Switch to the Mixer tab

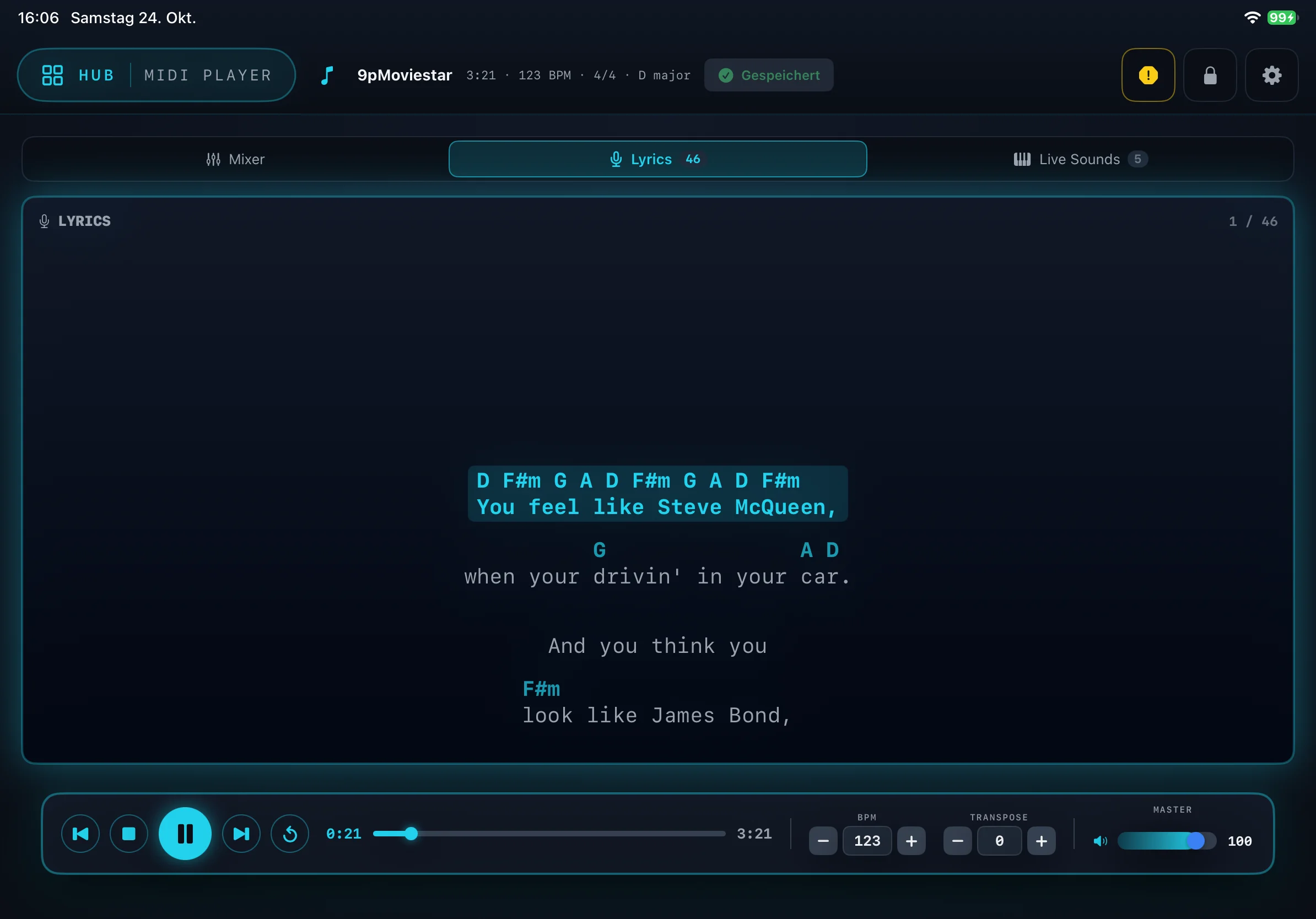point(235,159)
